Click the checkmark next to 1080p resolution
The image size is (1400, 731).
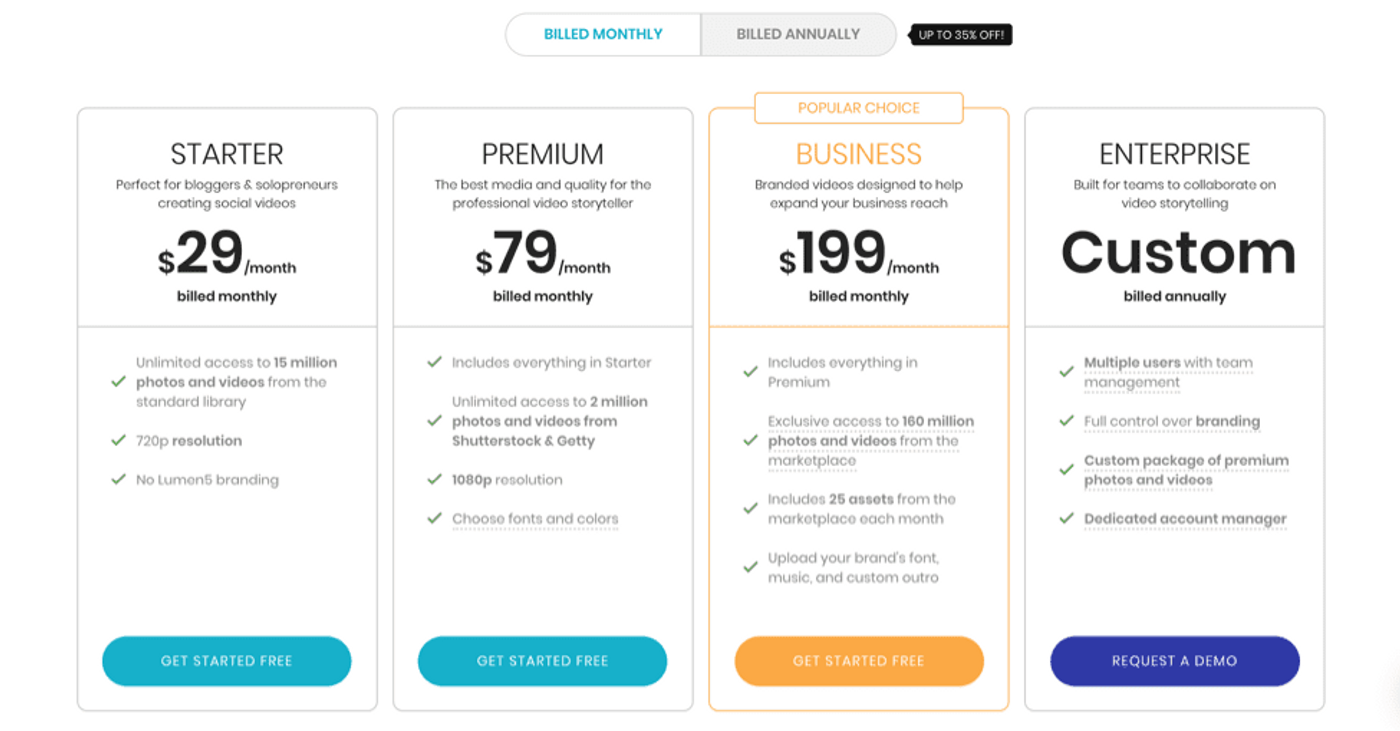pyautogui.click(x=434, y=479)
